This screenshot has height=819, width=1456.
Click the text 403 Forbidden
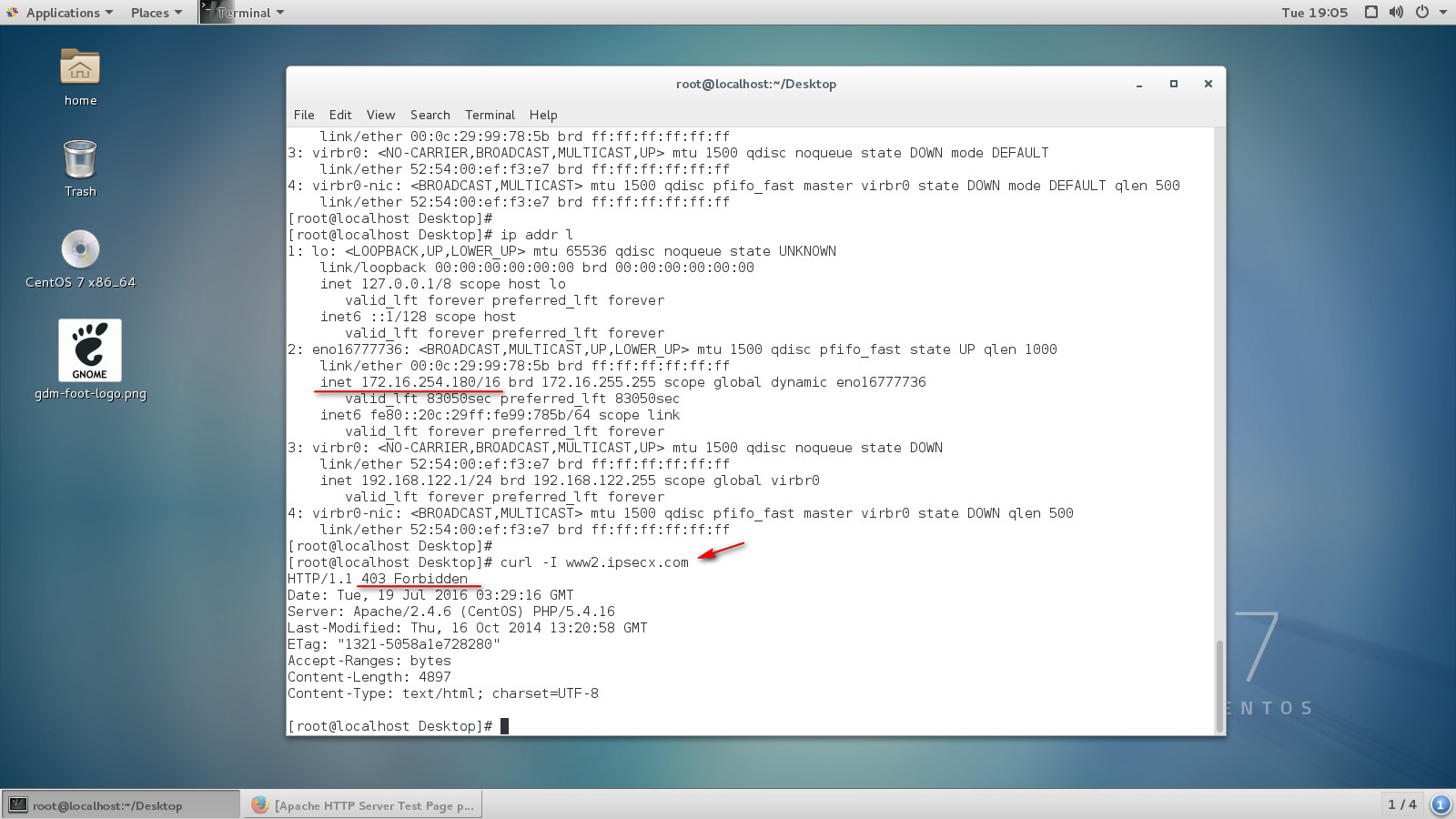tap(414, 579)
